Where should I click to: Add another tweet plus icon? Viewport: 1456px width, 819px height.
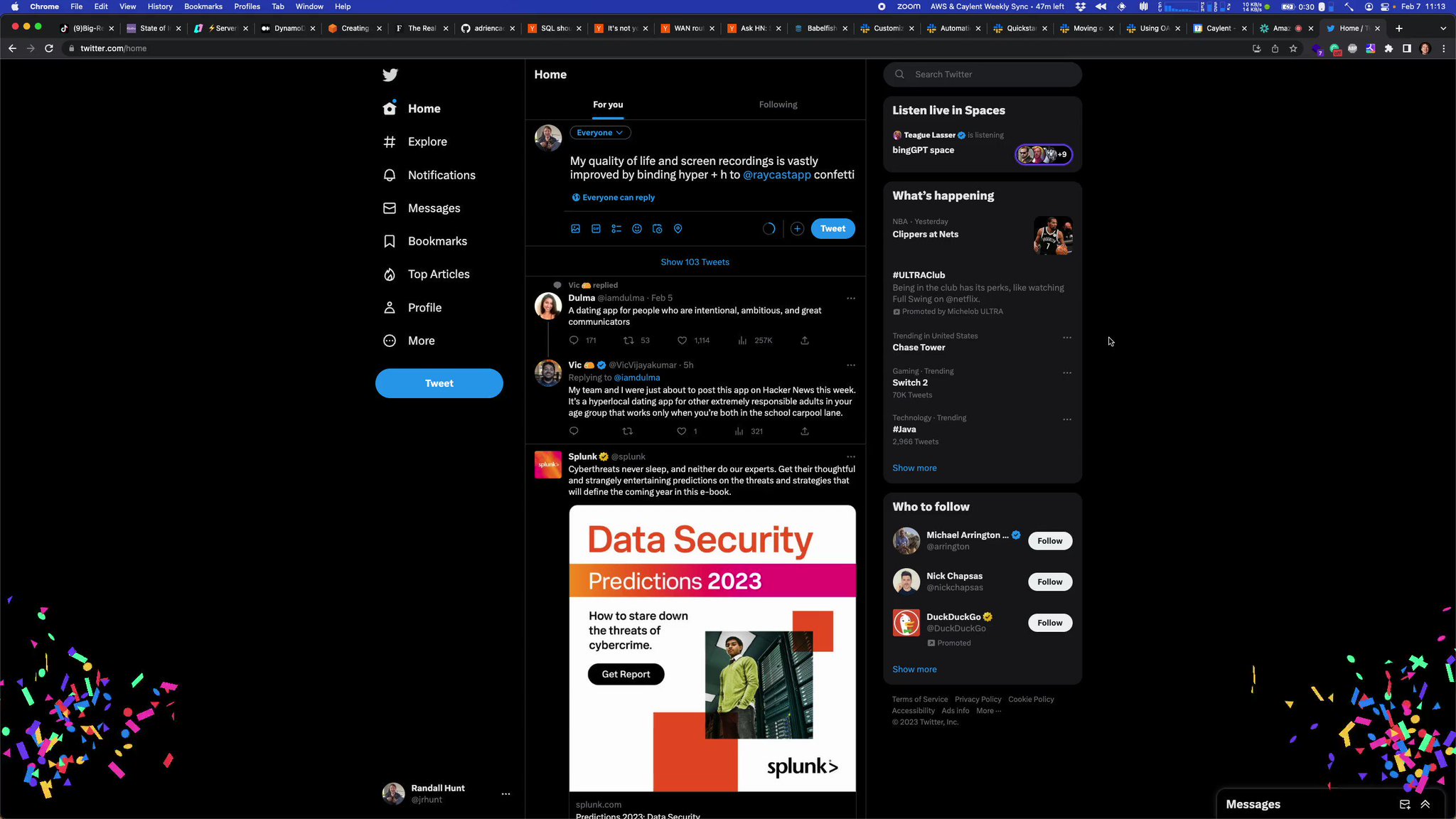click(x=798, y=229)
